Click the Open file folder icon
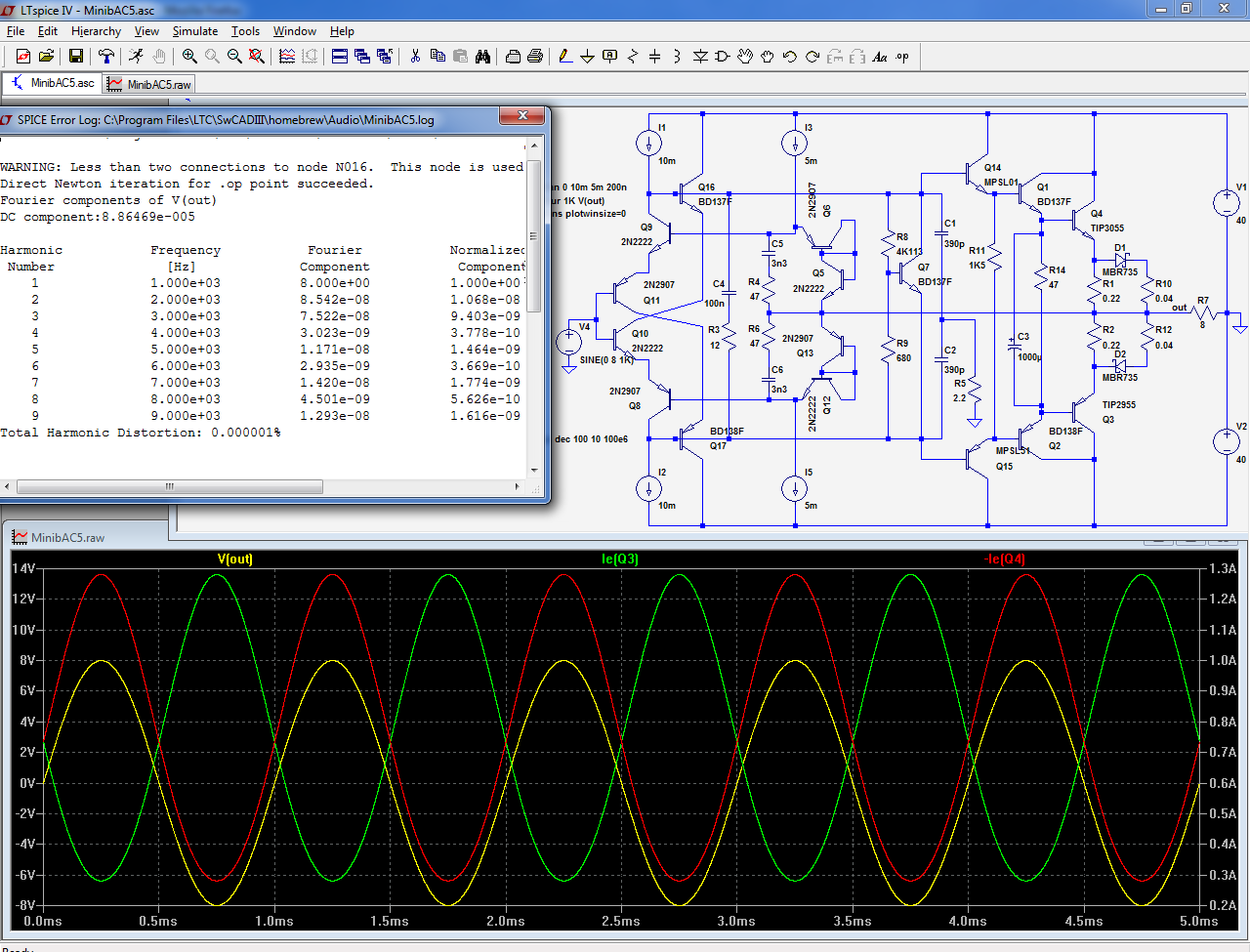 point(46,57)
